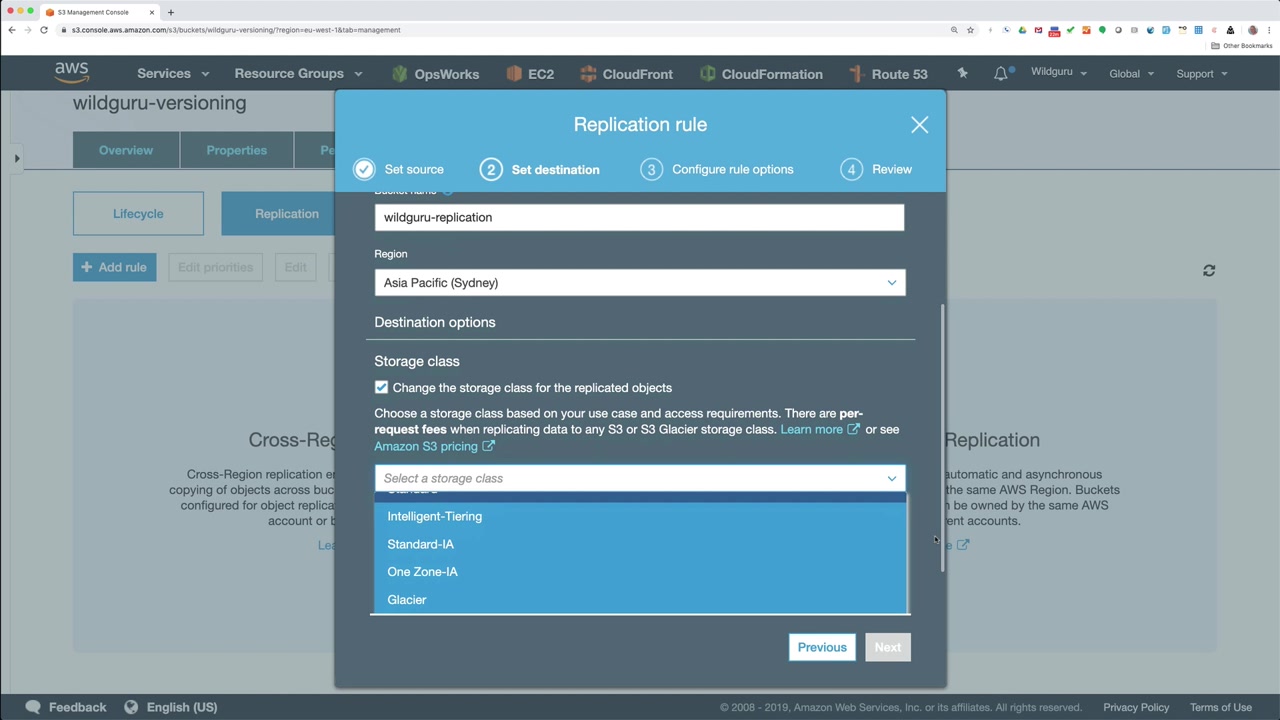Screen dimensions: 1280x720
Task: Click the Add rule button
Action: 114,267
